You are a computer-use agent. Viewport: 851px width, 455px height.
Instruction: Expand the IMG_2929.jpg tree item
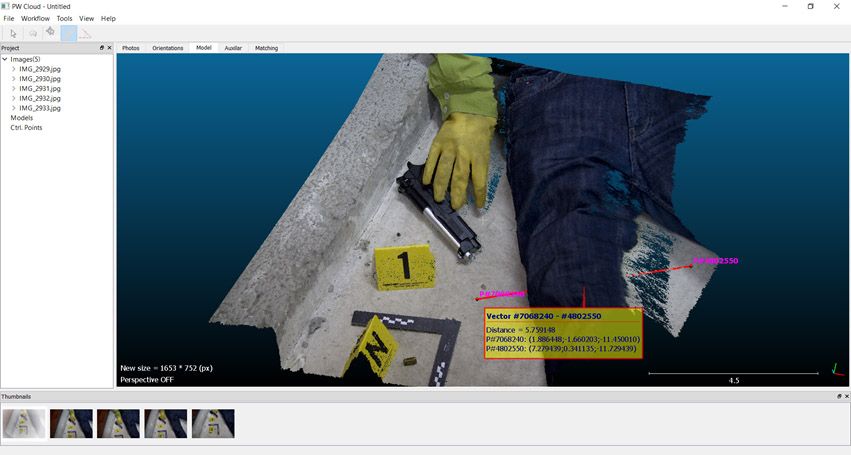point(13,69)
